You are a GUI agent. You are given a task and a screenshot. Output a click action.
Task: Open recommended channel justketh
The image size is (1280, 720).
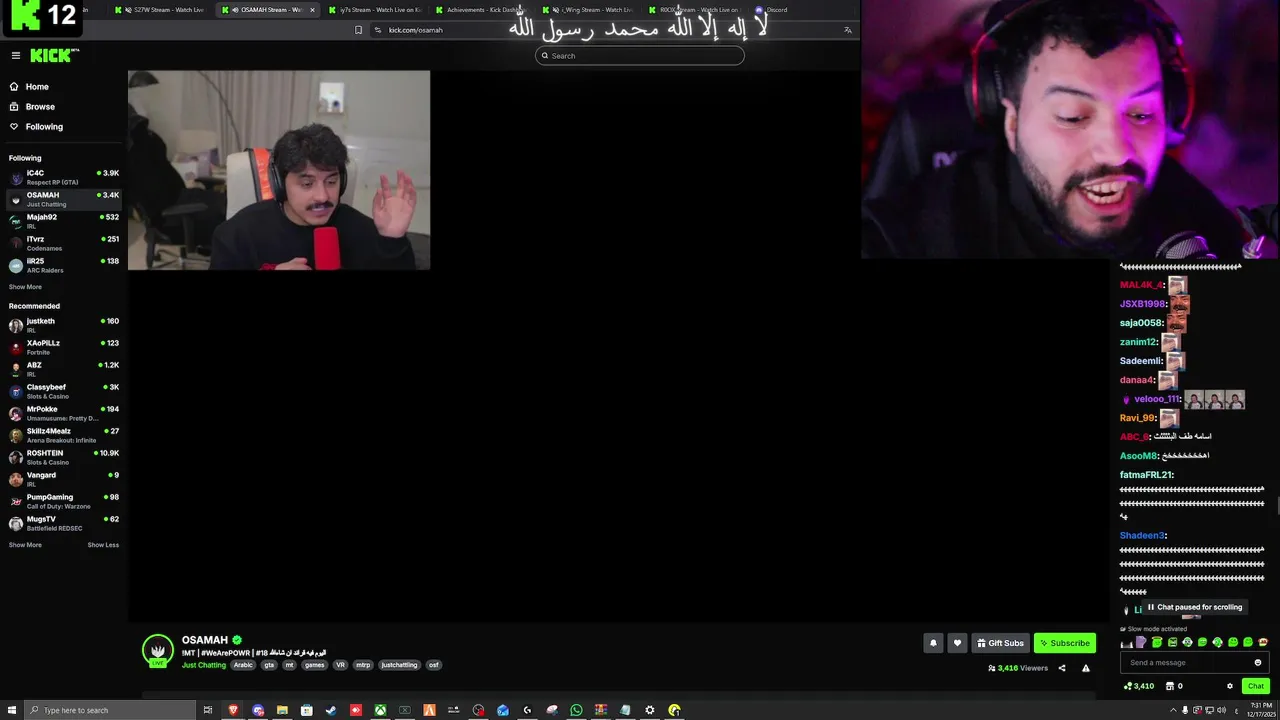point(64,325)
